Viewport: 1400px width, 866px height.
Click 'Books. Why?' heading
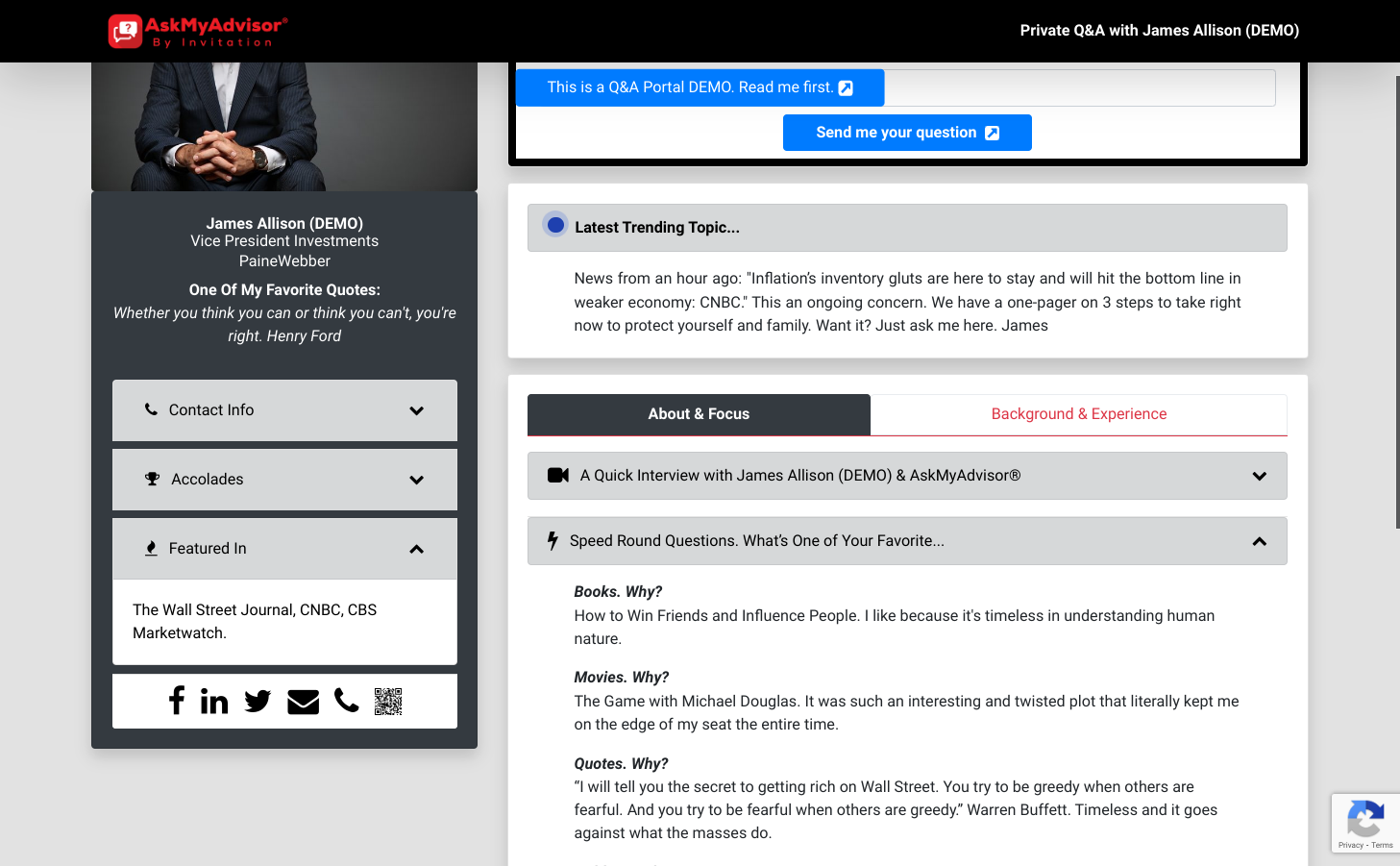(618, 592)
